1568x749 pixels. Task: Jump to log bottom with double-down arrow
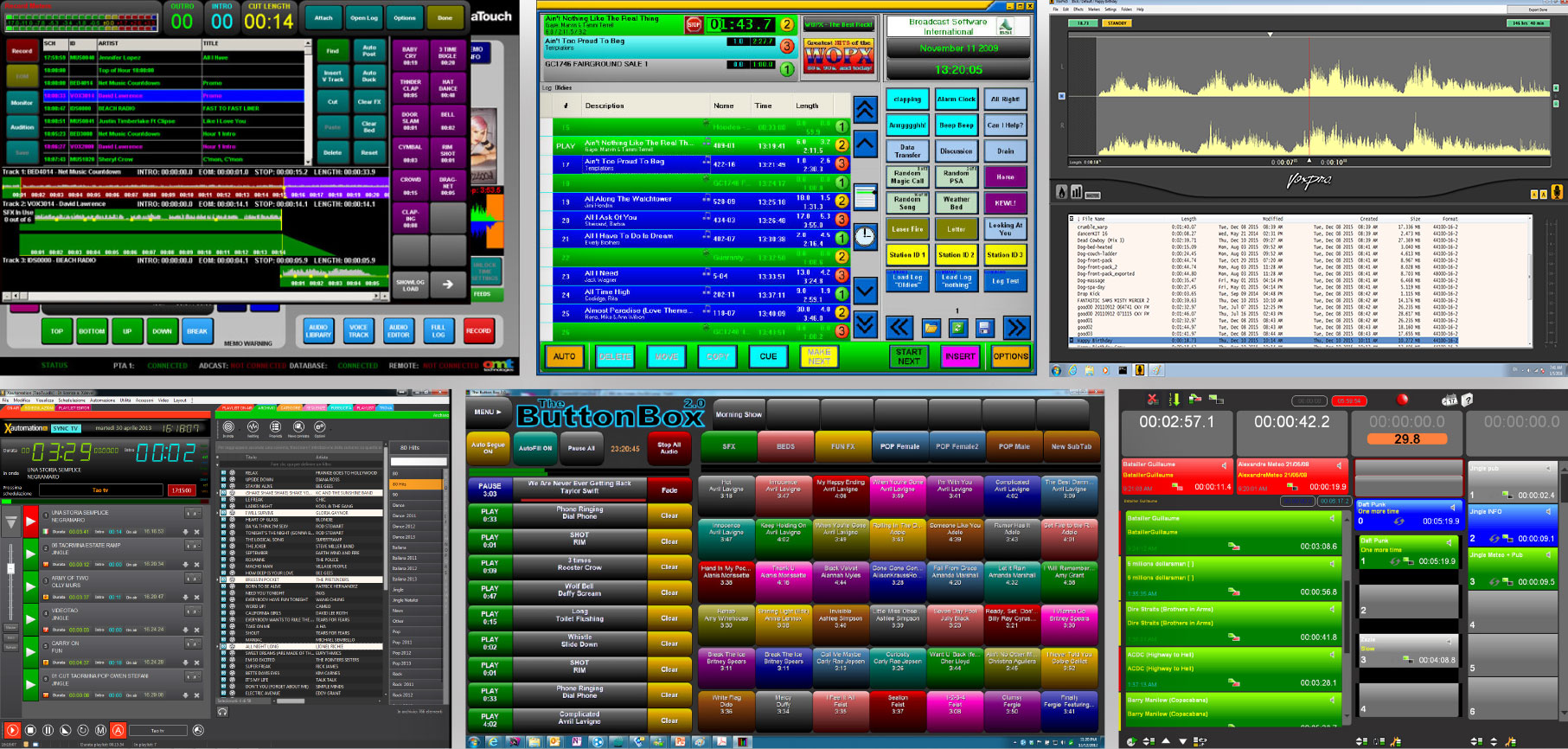(x=865, y=323)
